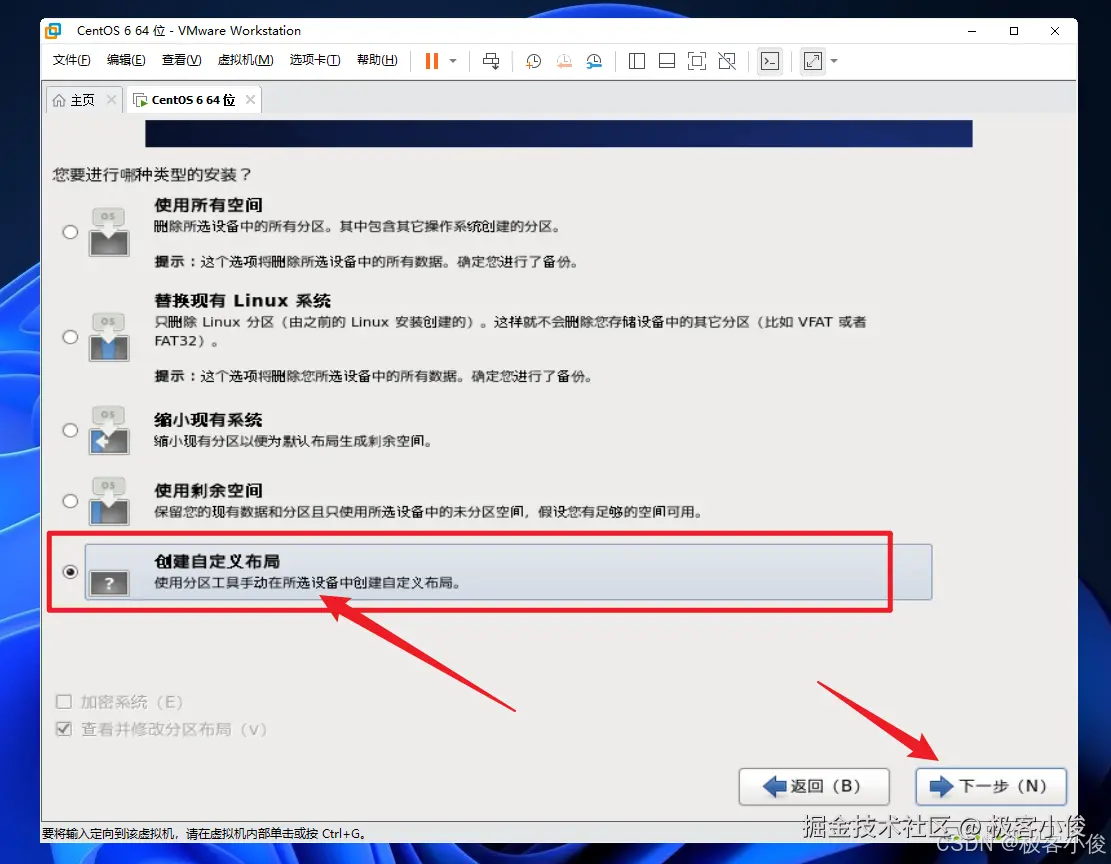Click the VMware Workstation logo in title bar

coord(53,30)
